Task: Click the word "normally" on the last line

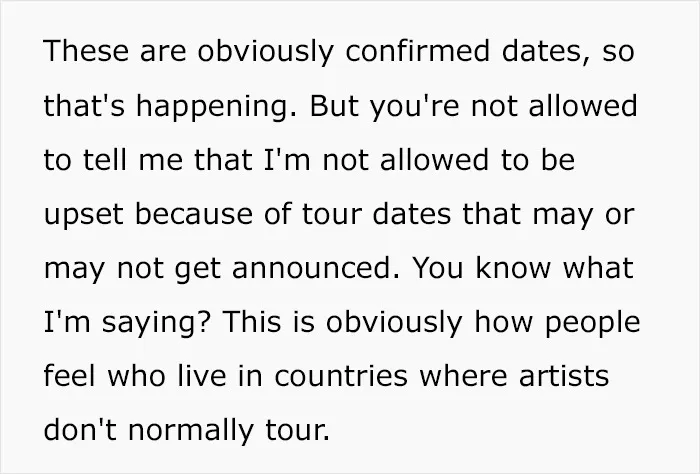Action: (191, 432)
